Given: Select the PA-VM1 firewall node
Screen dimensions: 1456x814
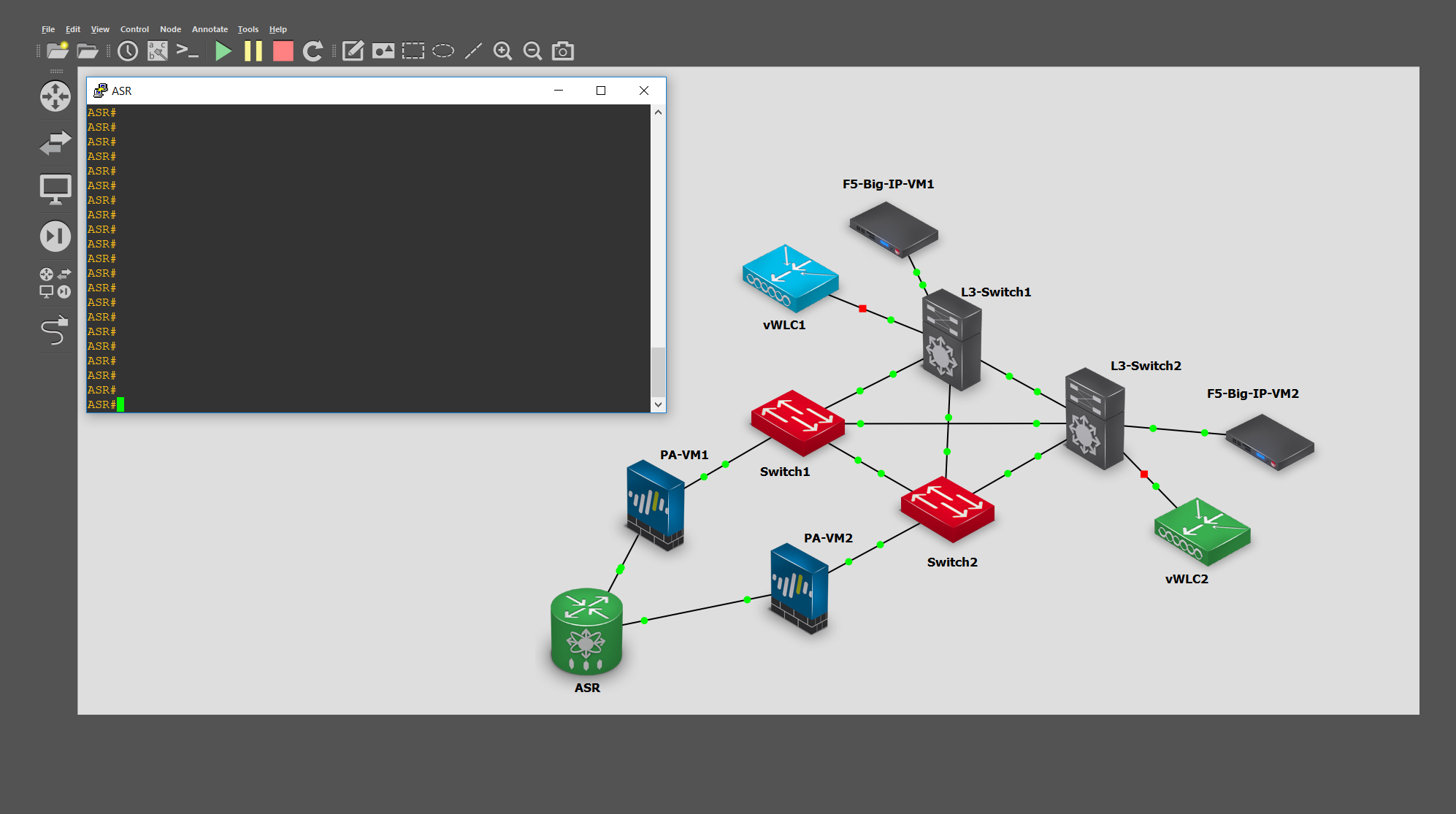Looking at the screenshot, I should [656, 504].
